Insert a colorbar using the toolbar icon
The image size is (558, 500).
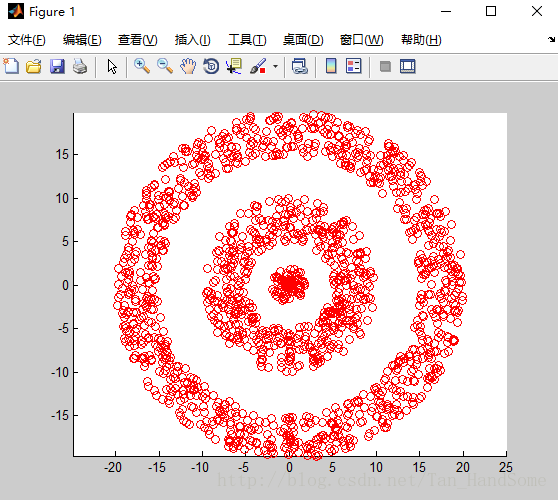(331, 66)
